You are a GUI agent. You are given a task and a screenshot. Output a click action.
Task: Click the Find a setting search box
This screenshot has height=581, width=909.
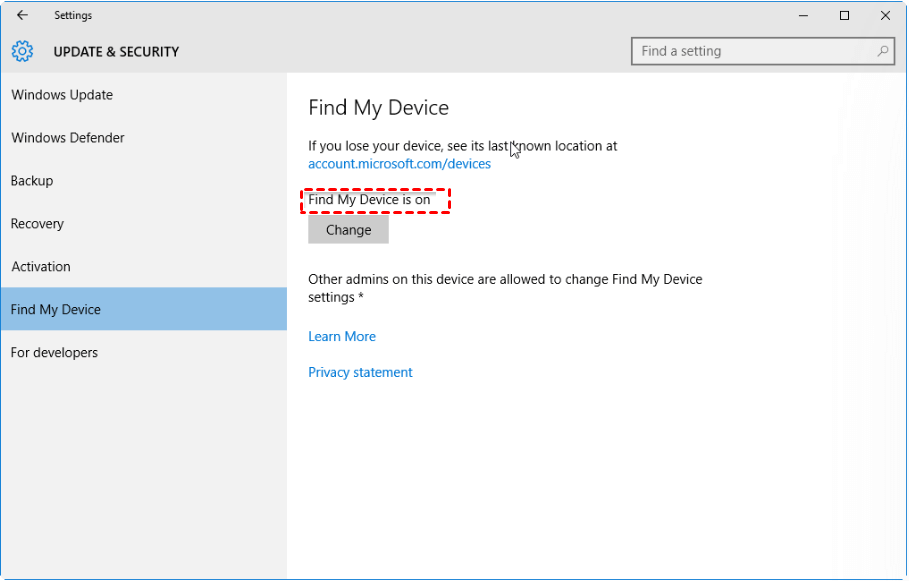[762, 51]
